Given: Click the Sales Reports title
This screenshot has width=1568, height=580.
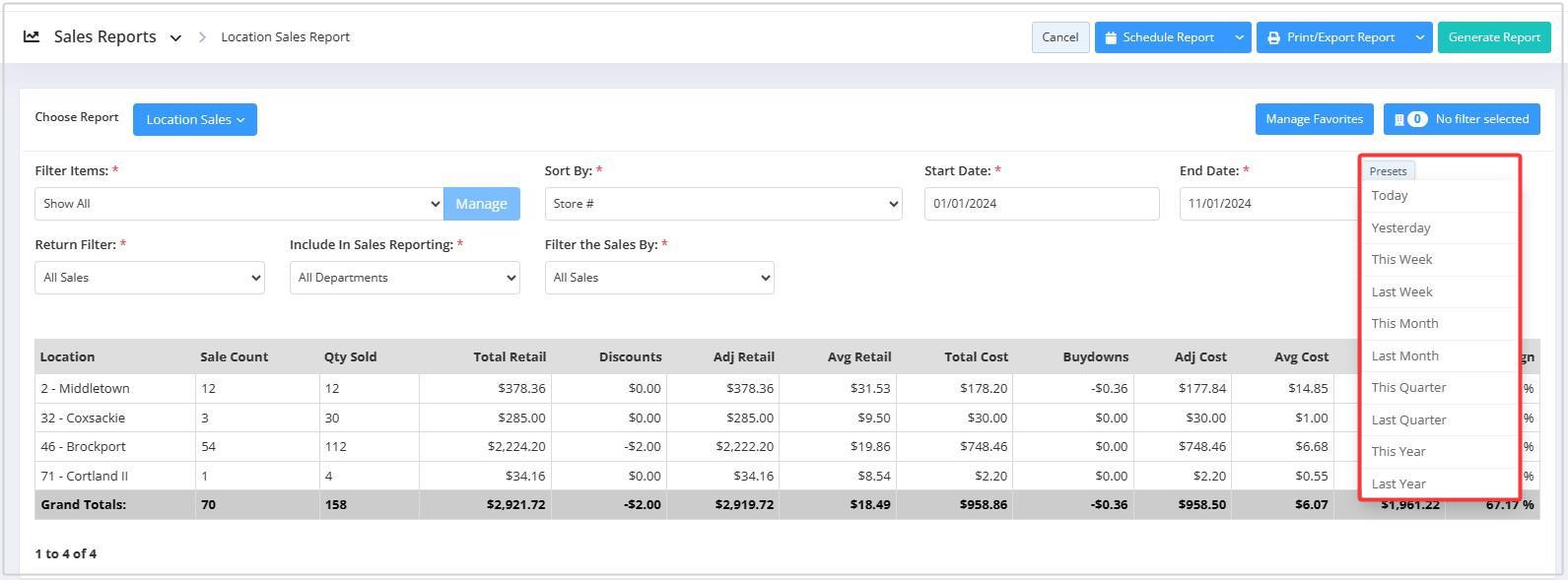Looking at the screenshot, I should pyautogui.click(x=104, y=36).
